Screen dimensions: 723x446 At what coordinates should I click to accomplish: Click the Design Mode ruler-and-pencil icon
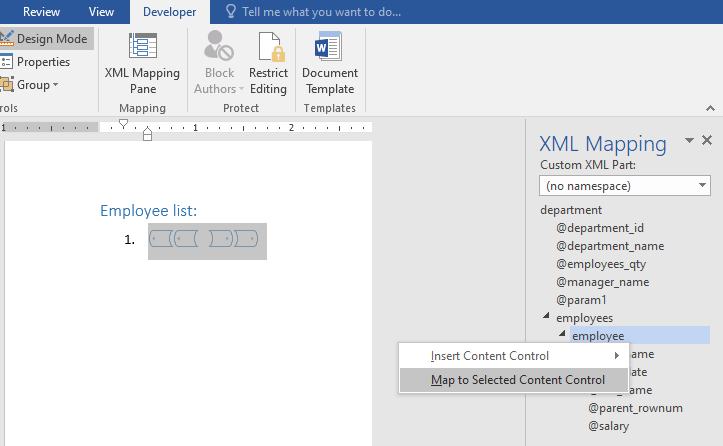pyautogui.click(x=6, y=39)
